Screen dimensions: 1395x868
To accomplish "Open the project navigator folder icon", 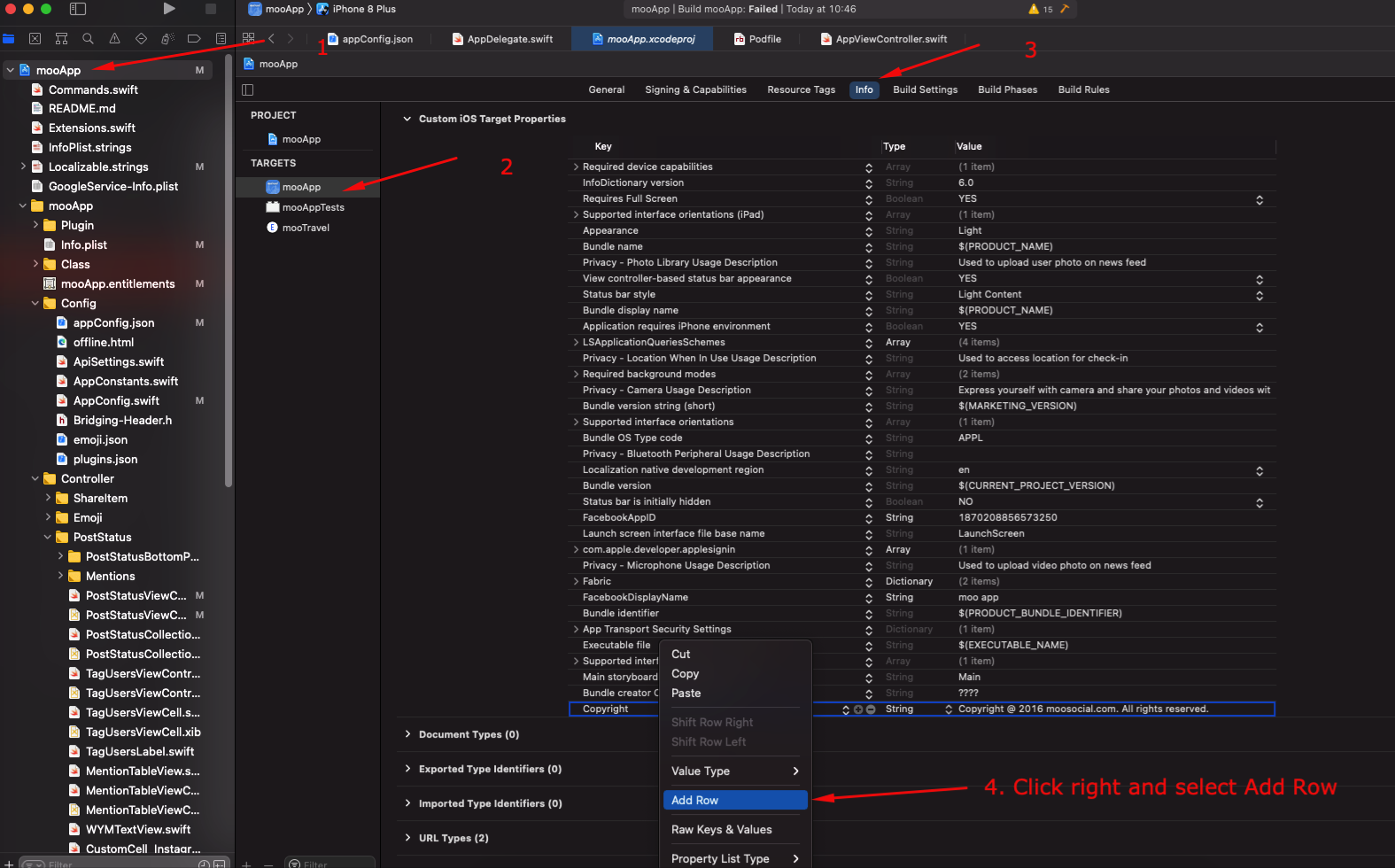I will (9, 39).
